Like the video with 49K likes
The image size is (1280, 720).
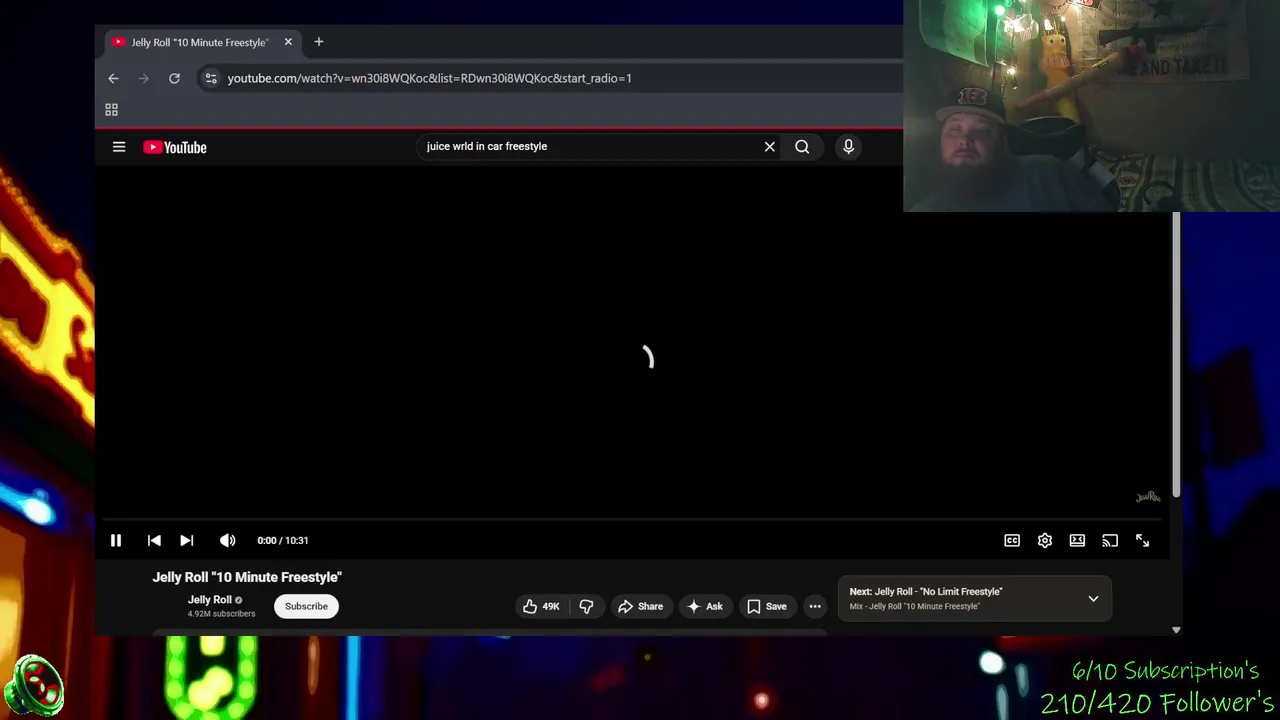(x=541, y=606)
